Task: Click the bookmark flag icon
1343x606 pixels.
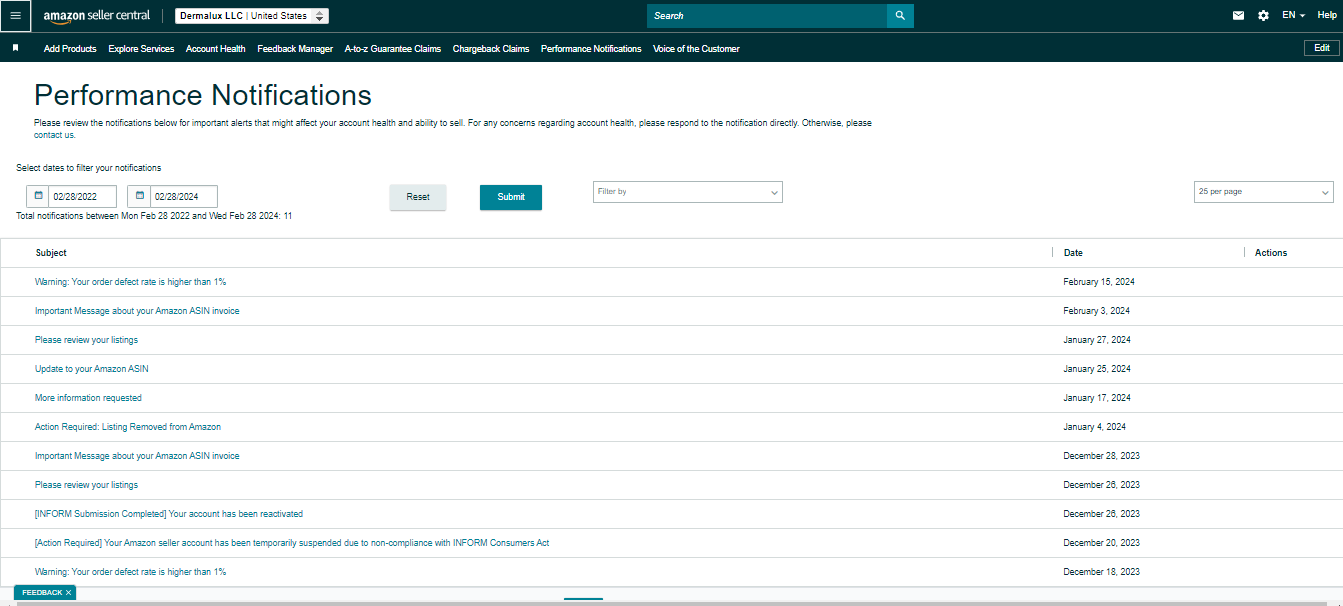Action: tap(15, 48)
